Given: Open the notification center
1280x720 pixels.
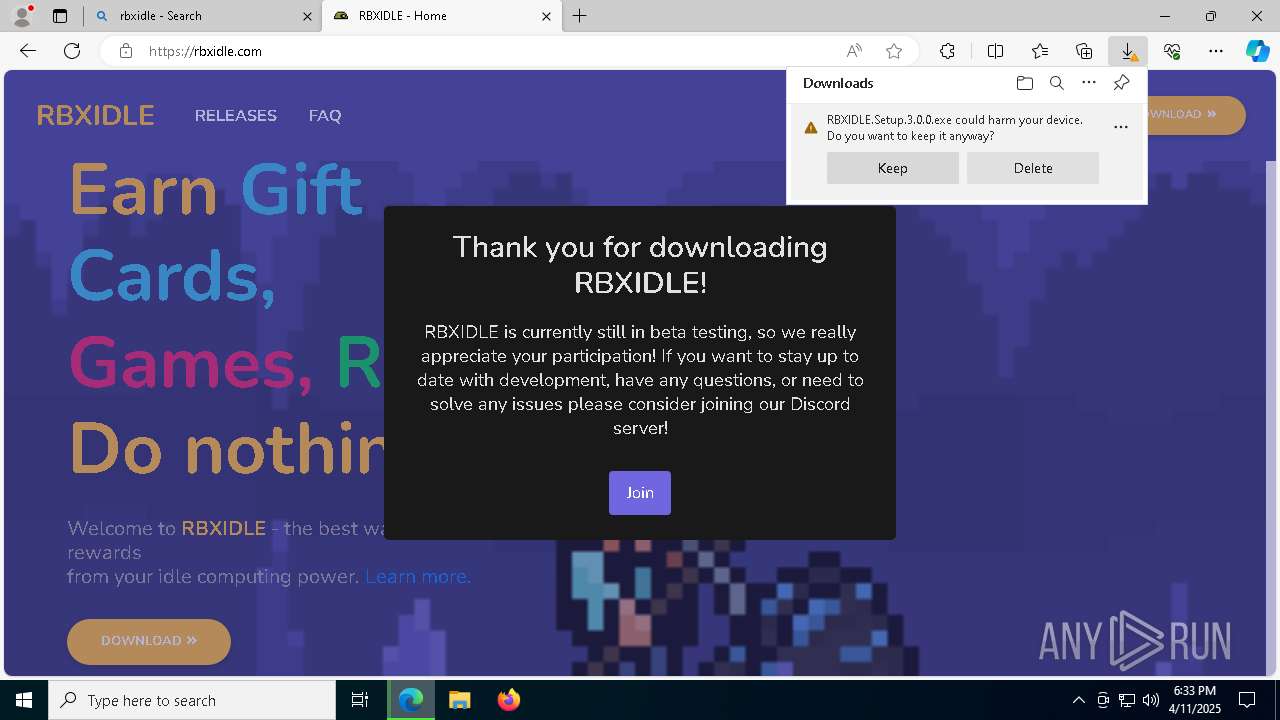Looking at the screenshot, I should [x=1247, y=700].
